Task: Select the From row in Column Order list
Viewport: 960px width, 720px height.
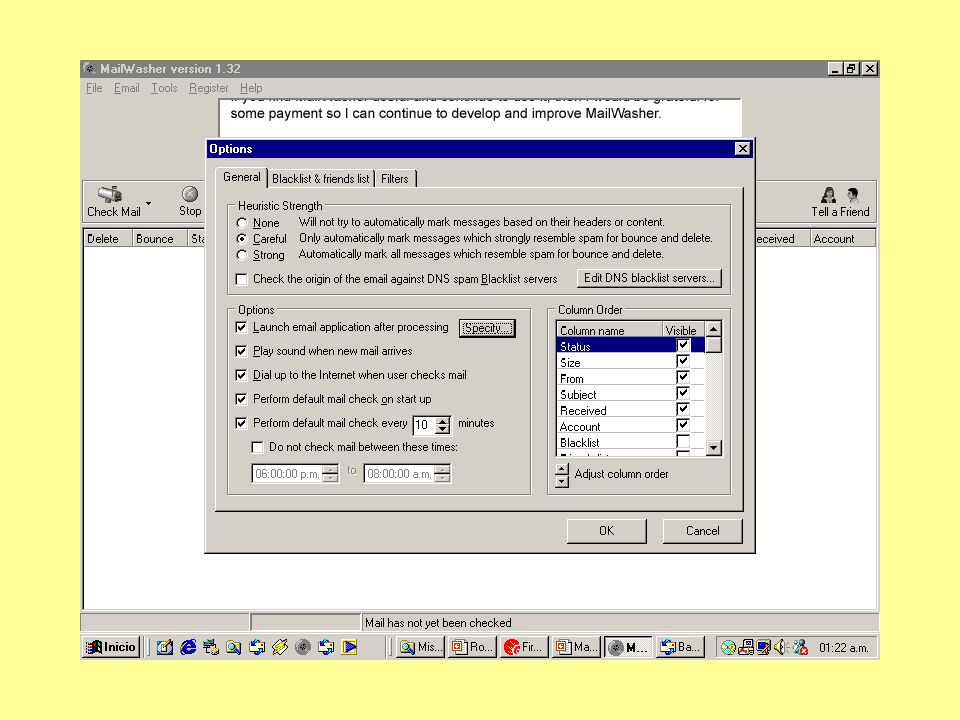Action: 631,378
